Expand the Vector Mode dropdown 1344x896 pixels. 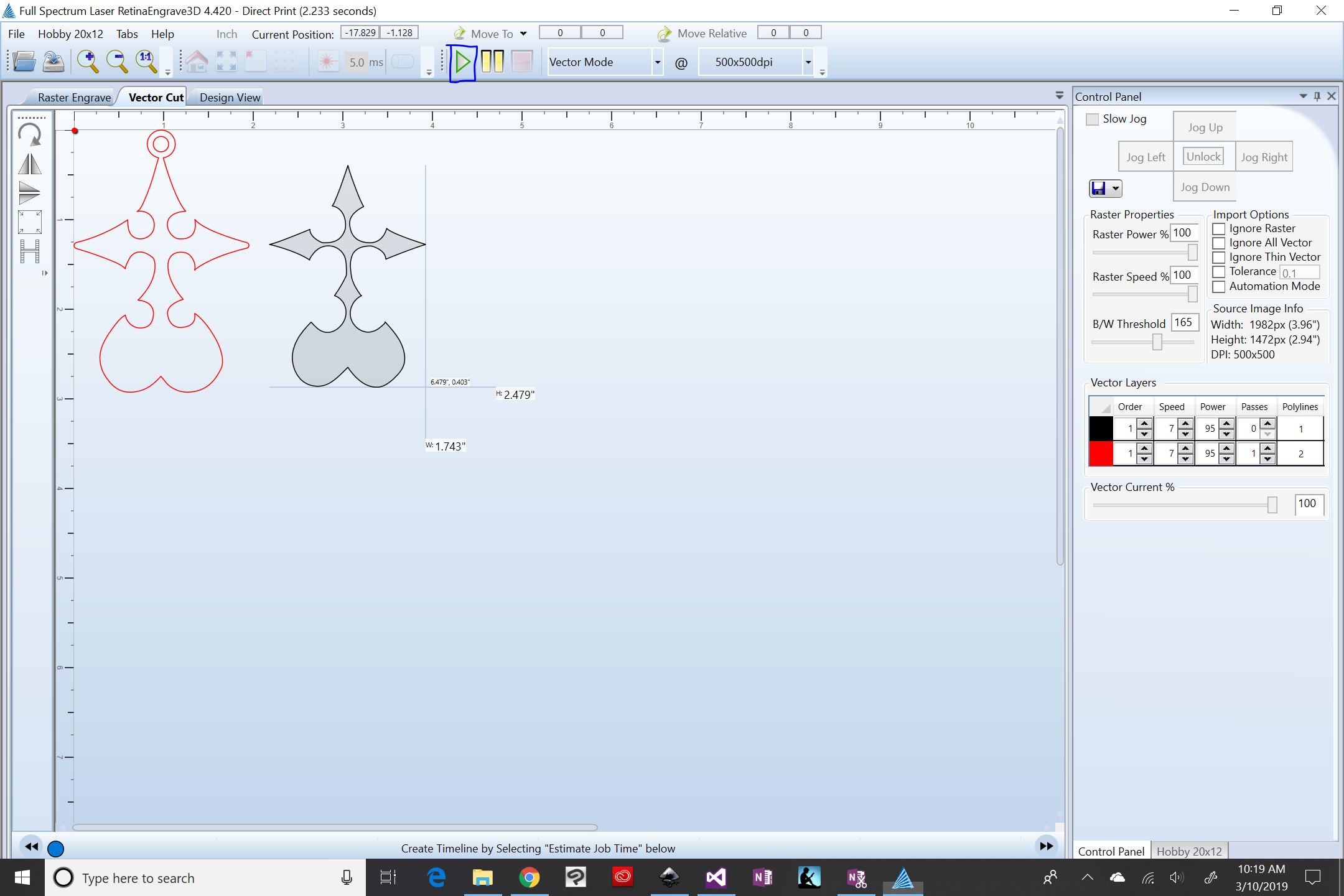tap(656, 62)
